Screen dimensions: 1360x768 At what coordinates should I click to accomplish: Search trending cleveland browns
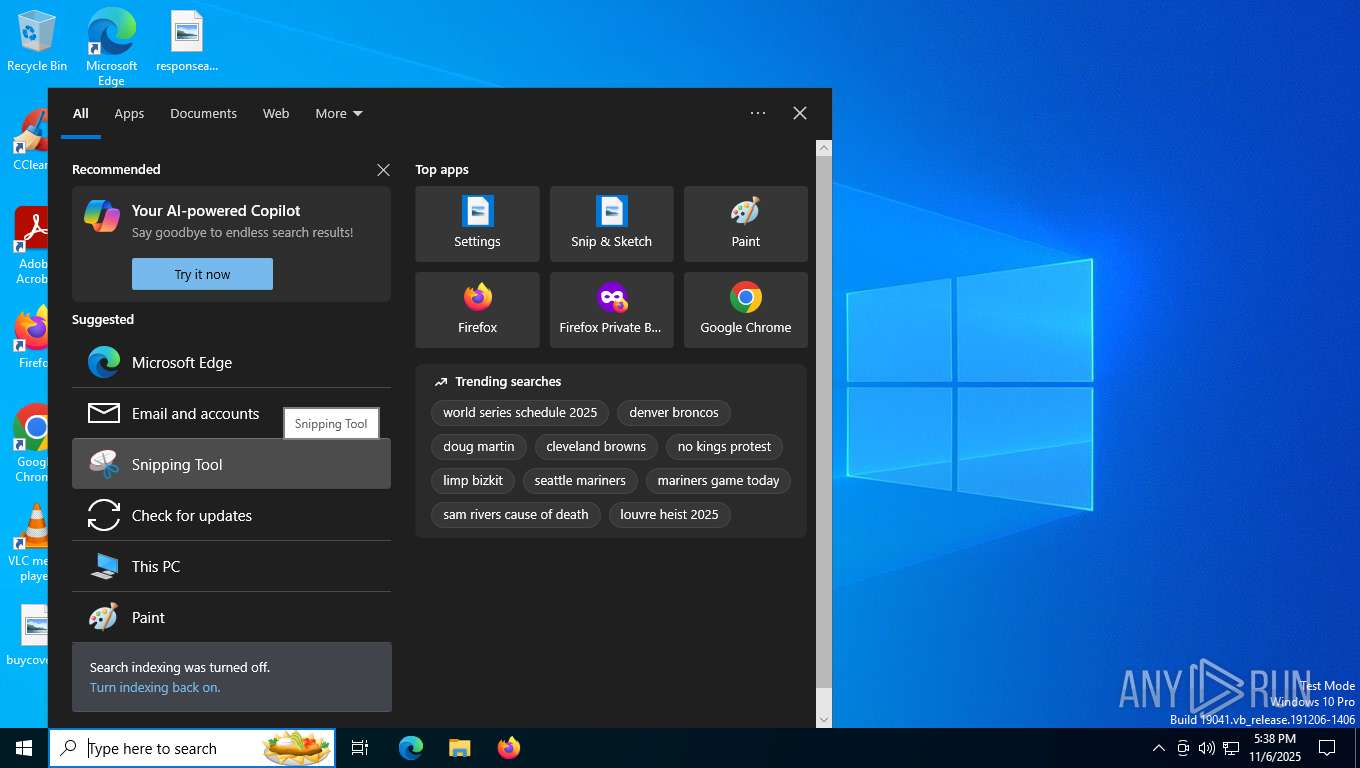pos(596,446)
